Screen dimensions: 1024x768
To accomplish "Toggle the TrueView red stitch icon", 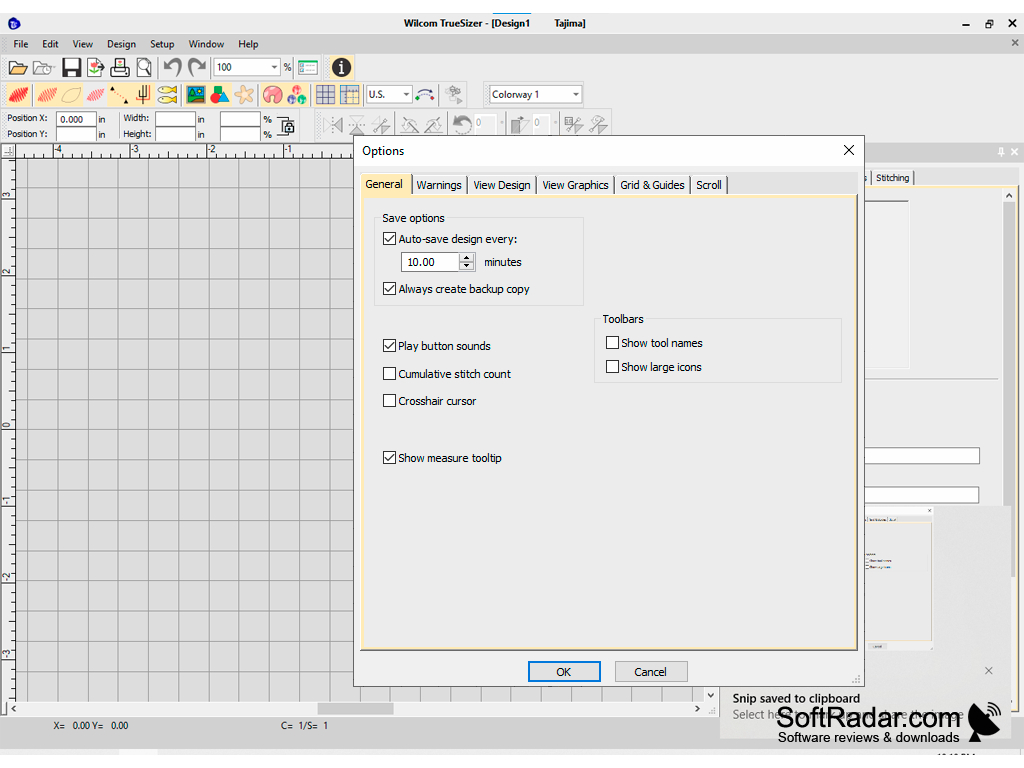I will point(18,95).
